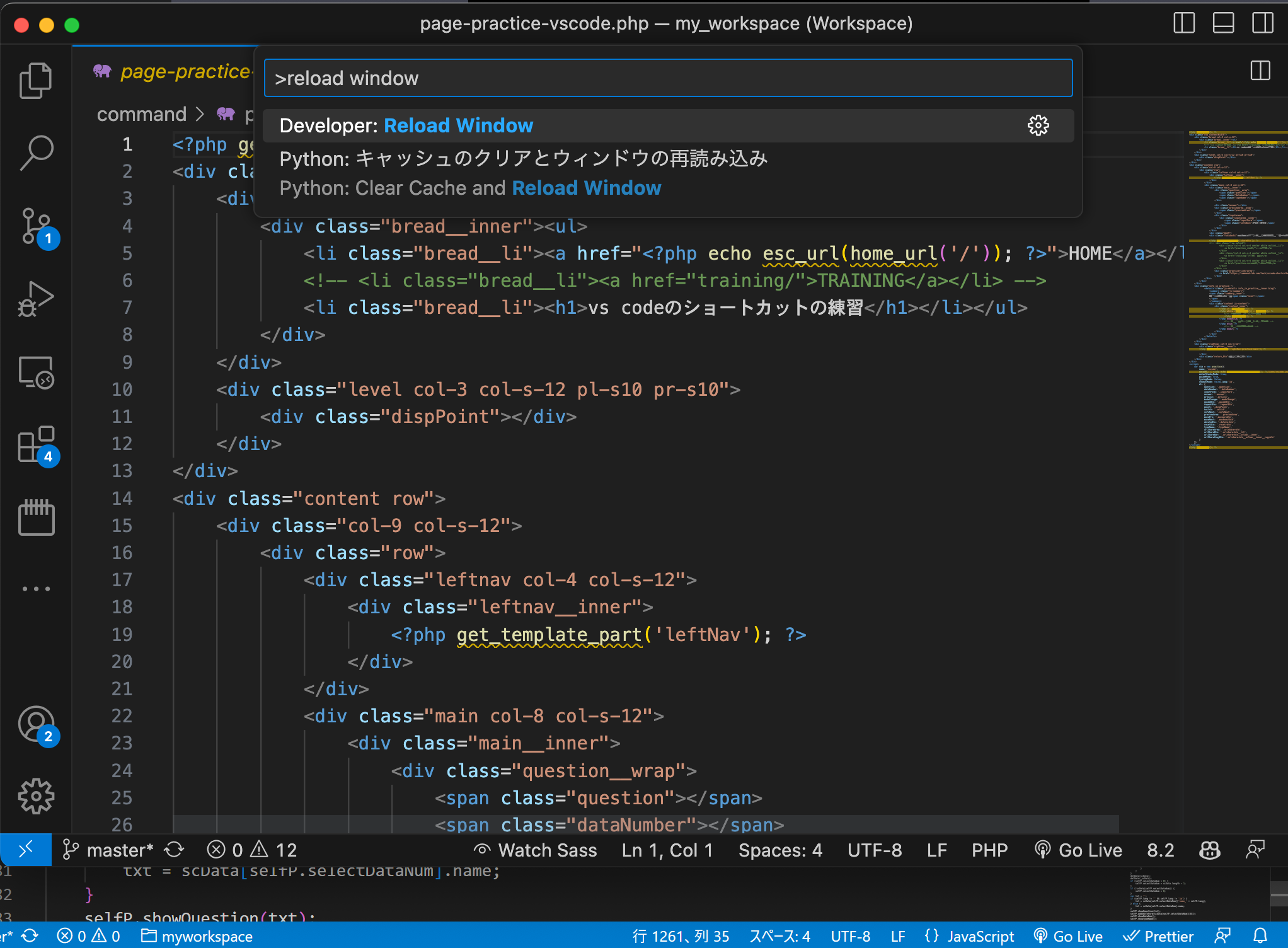Open the Explorer view
This screenshot has width=1288, height=948.
point(36,81)
